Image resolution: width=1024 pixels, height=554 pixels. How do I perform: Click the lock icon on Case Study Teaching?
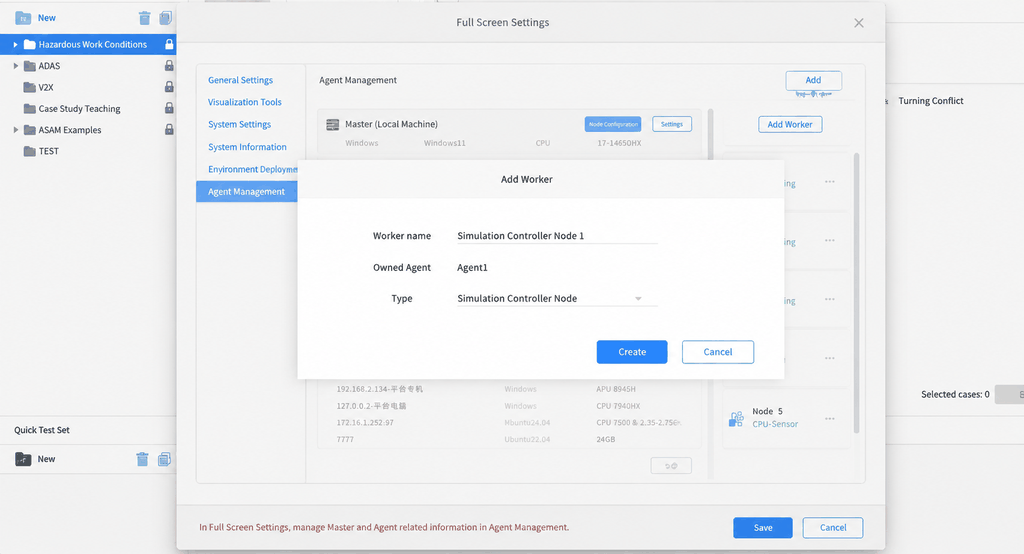click(169, 108)
